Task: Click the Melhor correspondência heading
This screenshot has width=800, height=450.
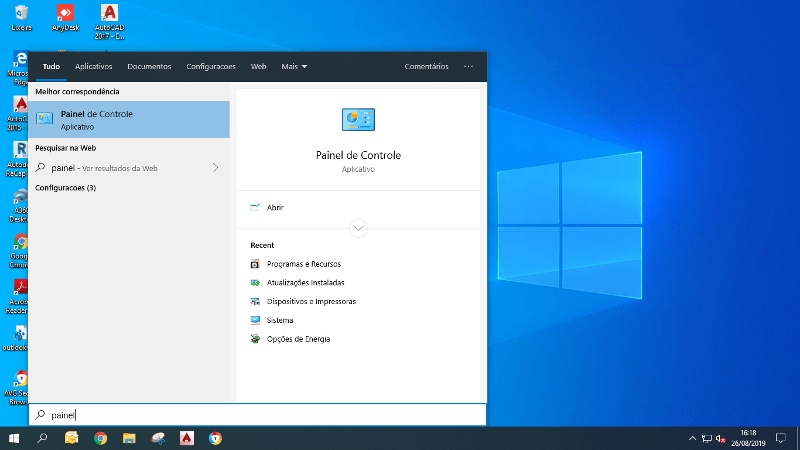Action: coord(77,91)
